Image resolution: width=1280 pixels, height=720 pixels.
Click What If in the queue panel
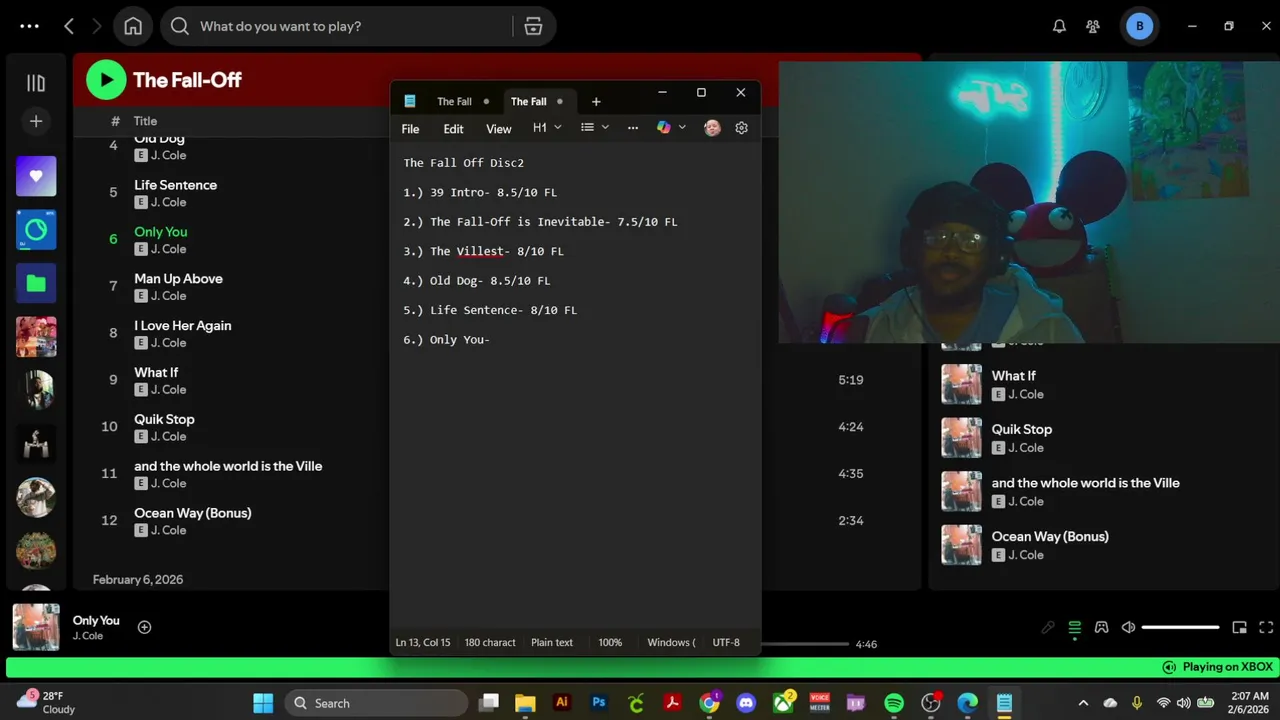(x=1014, y=376)
